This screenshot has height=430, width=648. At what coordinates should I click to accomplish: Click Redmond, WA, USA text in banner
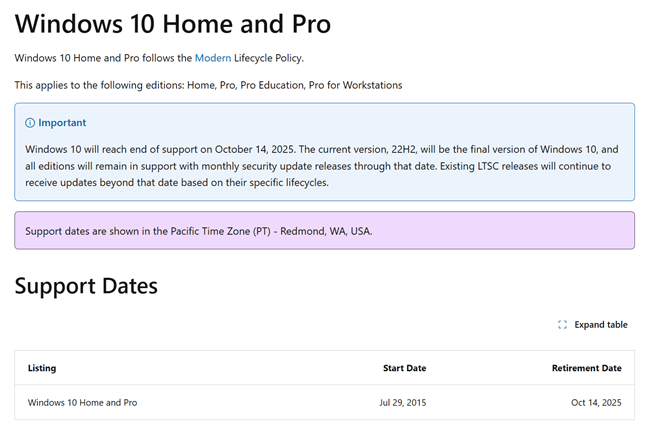click(326, 231)
